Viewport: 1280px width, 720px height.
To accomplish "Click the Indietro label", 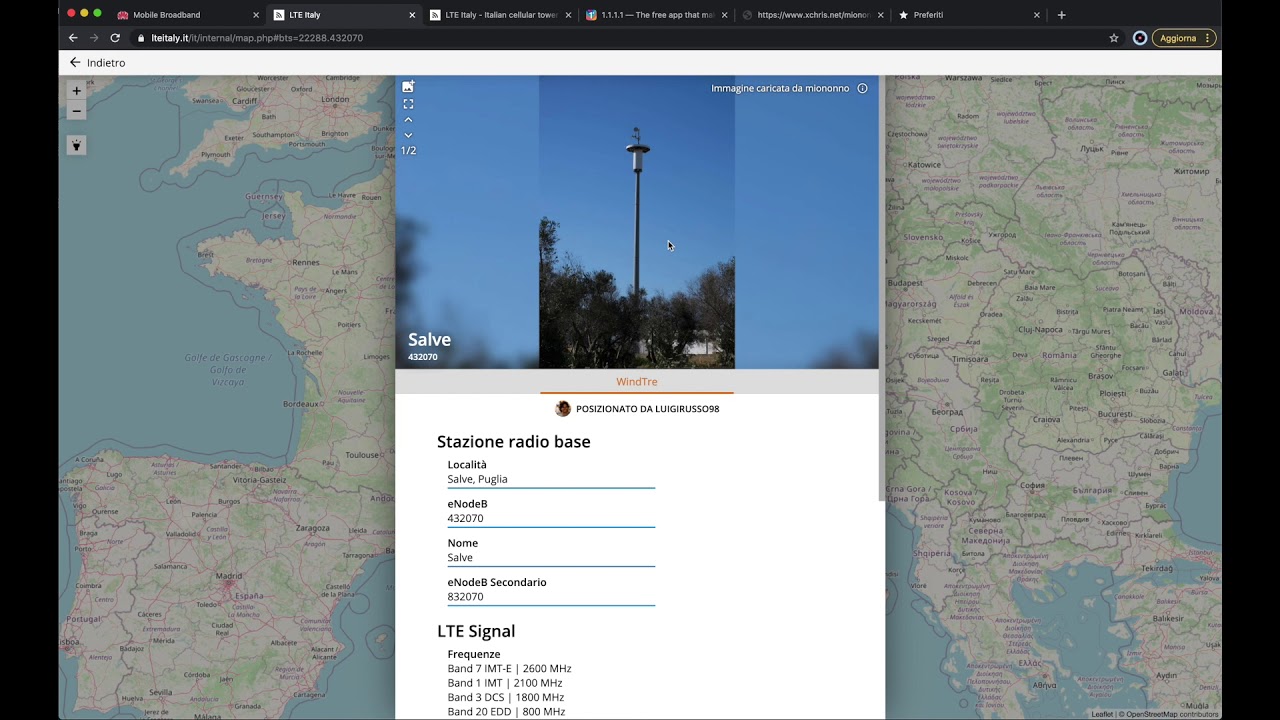I will (106, 63).
